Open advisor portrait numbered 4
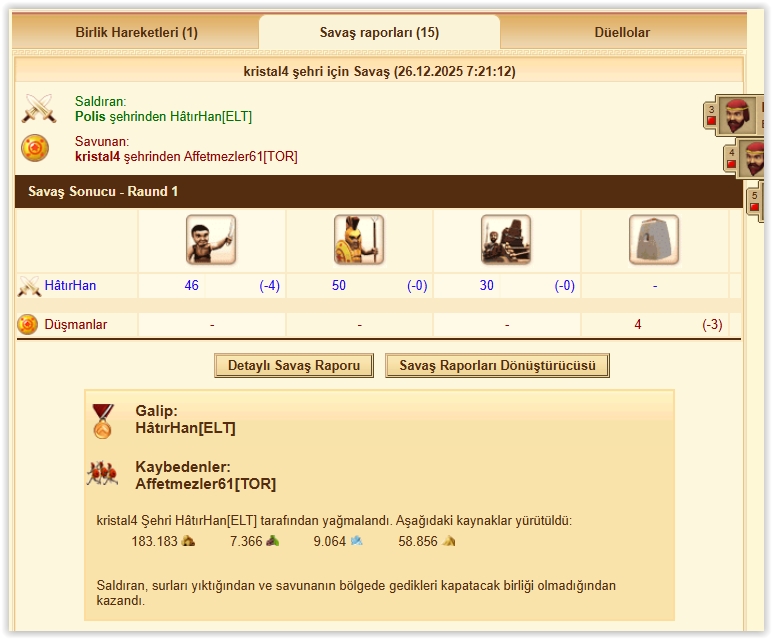The height and width of the screenshot is (639, 772). 753,158
